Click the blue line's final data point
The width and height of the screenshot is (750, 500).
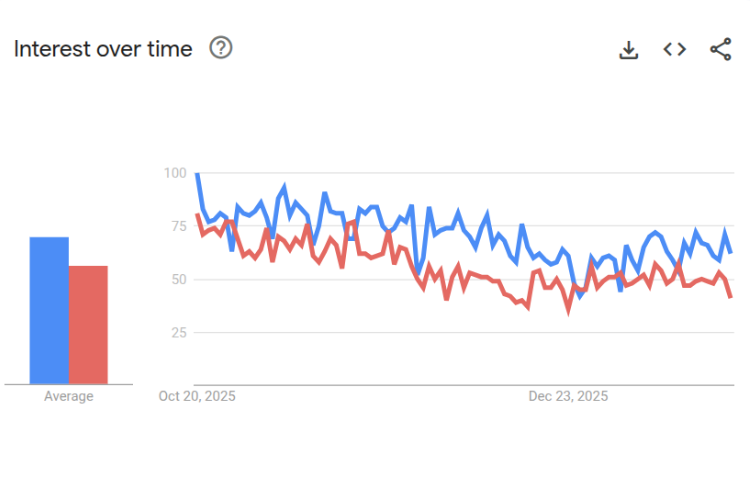click(x=731, y=251)
